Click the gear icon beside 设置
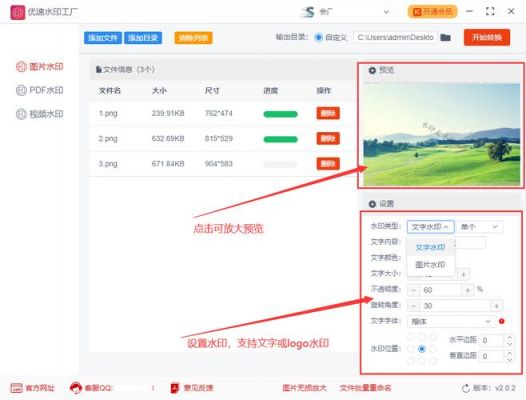The width and height of the screenshot is (526, 400). click(372, 204)
